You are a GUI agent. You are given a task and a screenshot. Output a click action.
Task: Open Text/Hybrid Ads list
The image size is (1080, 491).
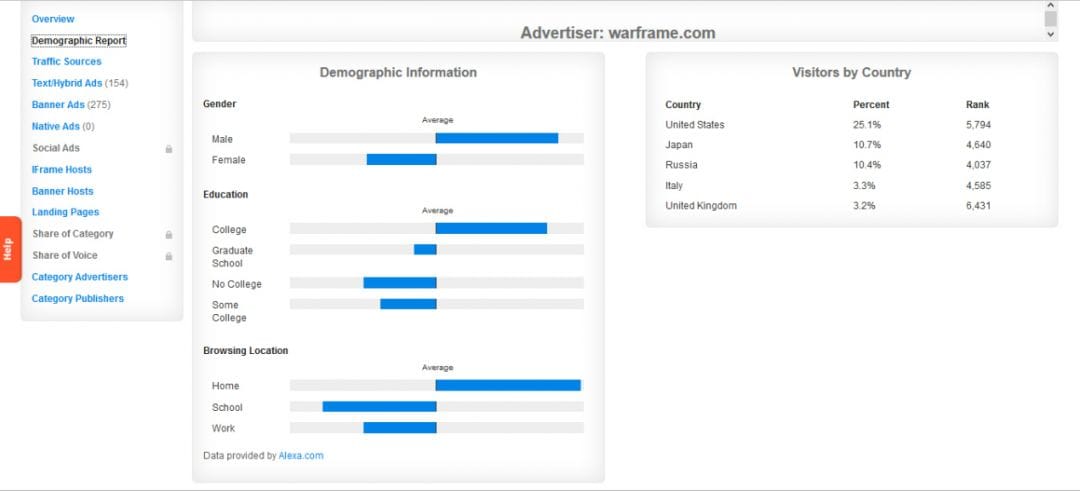click(x=67, y=83)
